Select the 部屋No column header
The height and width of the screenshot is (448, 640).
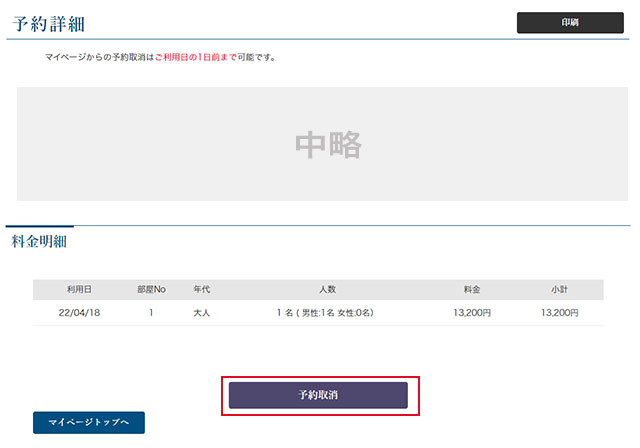151,289
